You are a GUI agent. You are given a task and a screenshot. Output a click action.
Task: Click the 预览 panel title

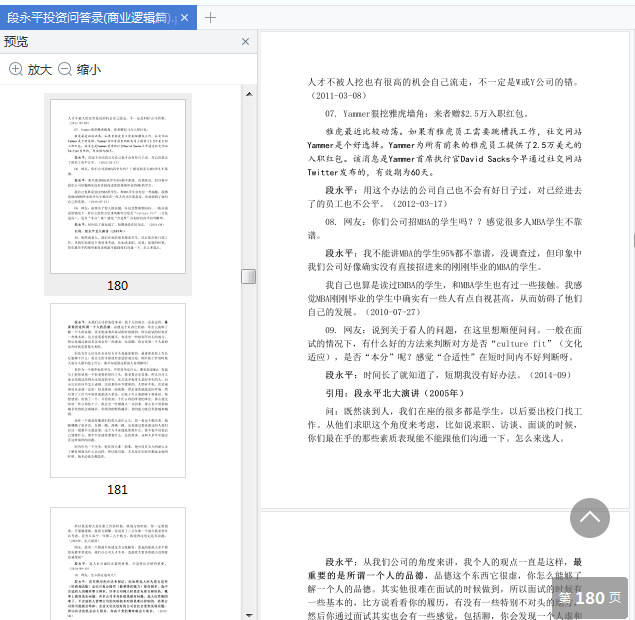click(16, 41)
